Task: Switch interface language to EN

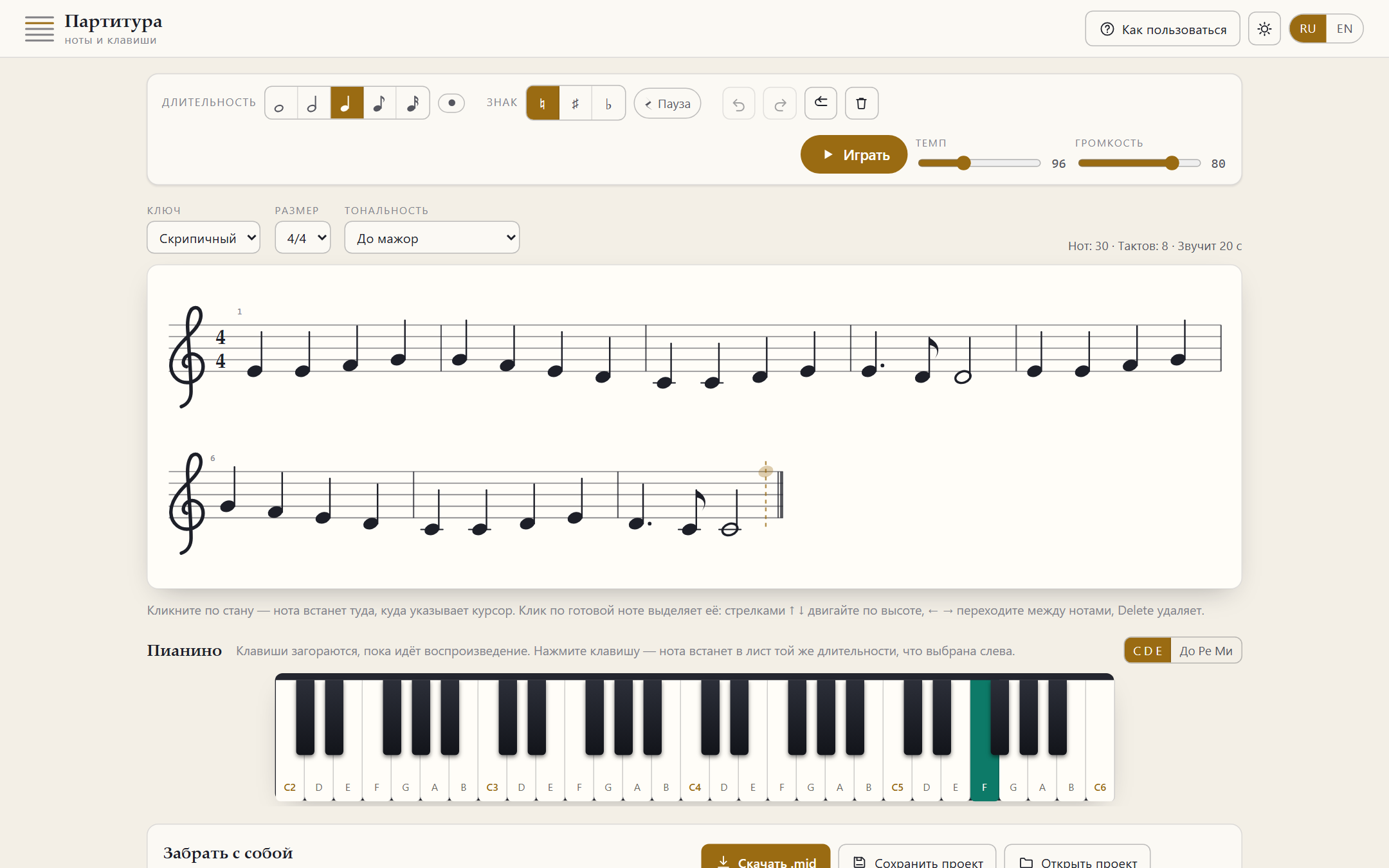Action: 1345,29
